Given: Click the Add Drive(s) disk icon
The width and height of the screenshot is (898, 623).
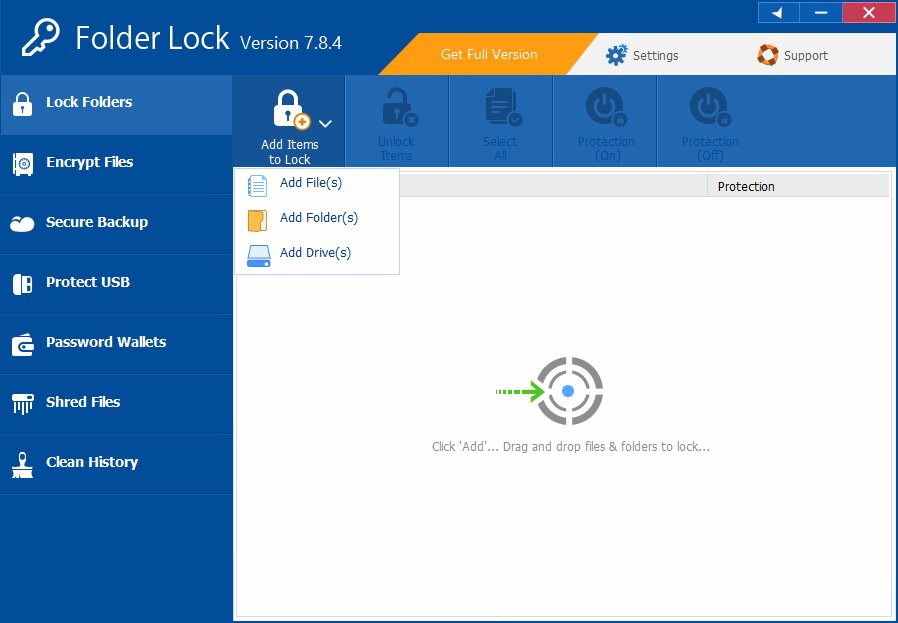Looking at the screenshot, I should [x=258, y=256].
